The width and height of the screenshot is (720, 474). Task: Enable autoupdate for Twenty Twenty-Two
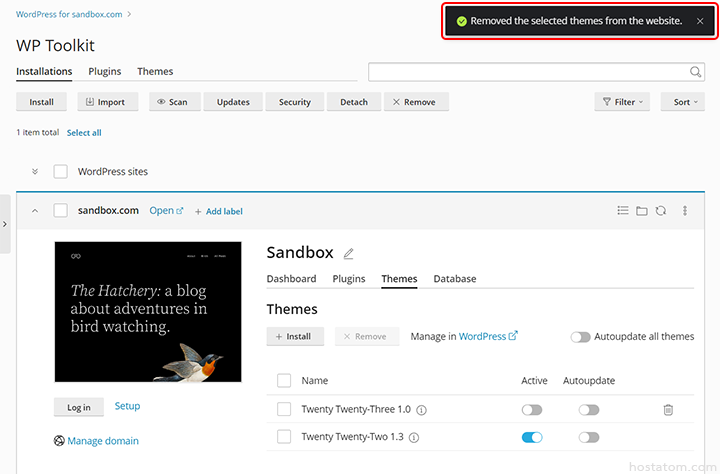tap(589, 437)
